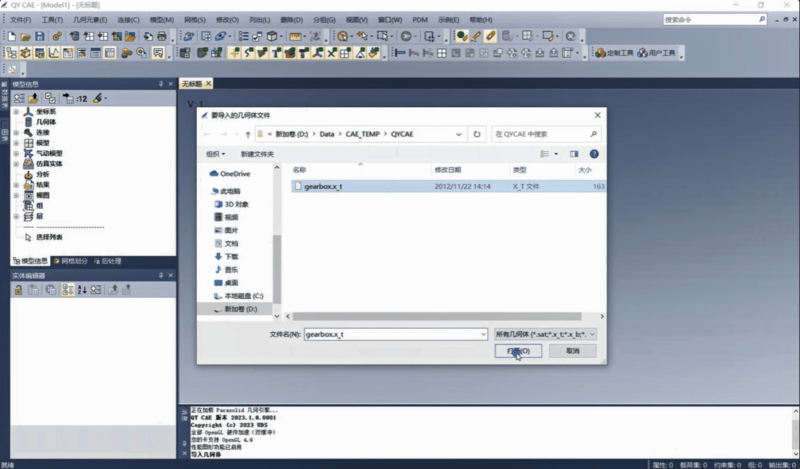800x469 pixels.
Task: Select 本地磁盘 (C:) in the navigation pane
Action: point(242,296)
